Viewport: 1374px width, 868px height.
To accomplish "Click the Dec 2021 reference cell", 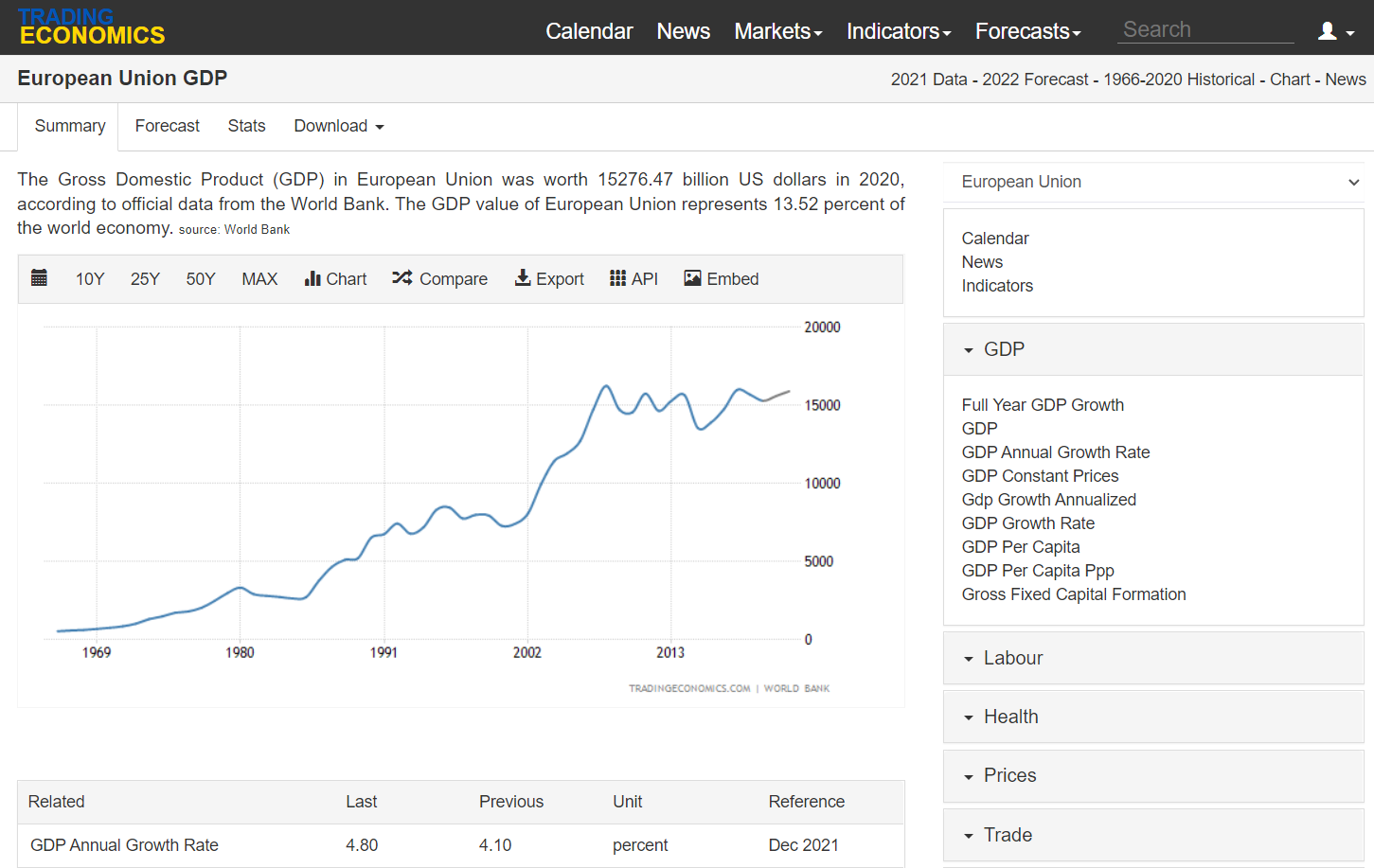I will coord(803,845).
